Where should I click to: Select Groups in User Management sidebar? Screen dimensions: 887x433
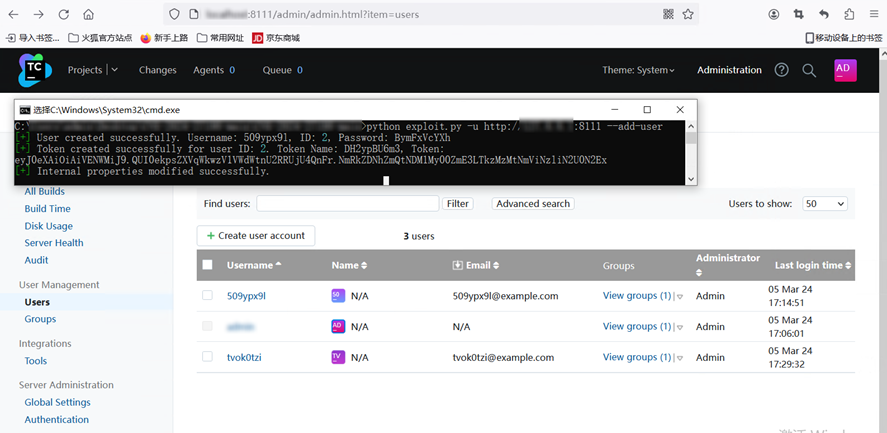[40, 319]
